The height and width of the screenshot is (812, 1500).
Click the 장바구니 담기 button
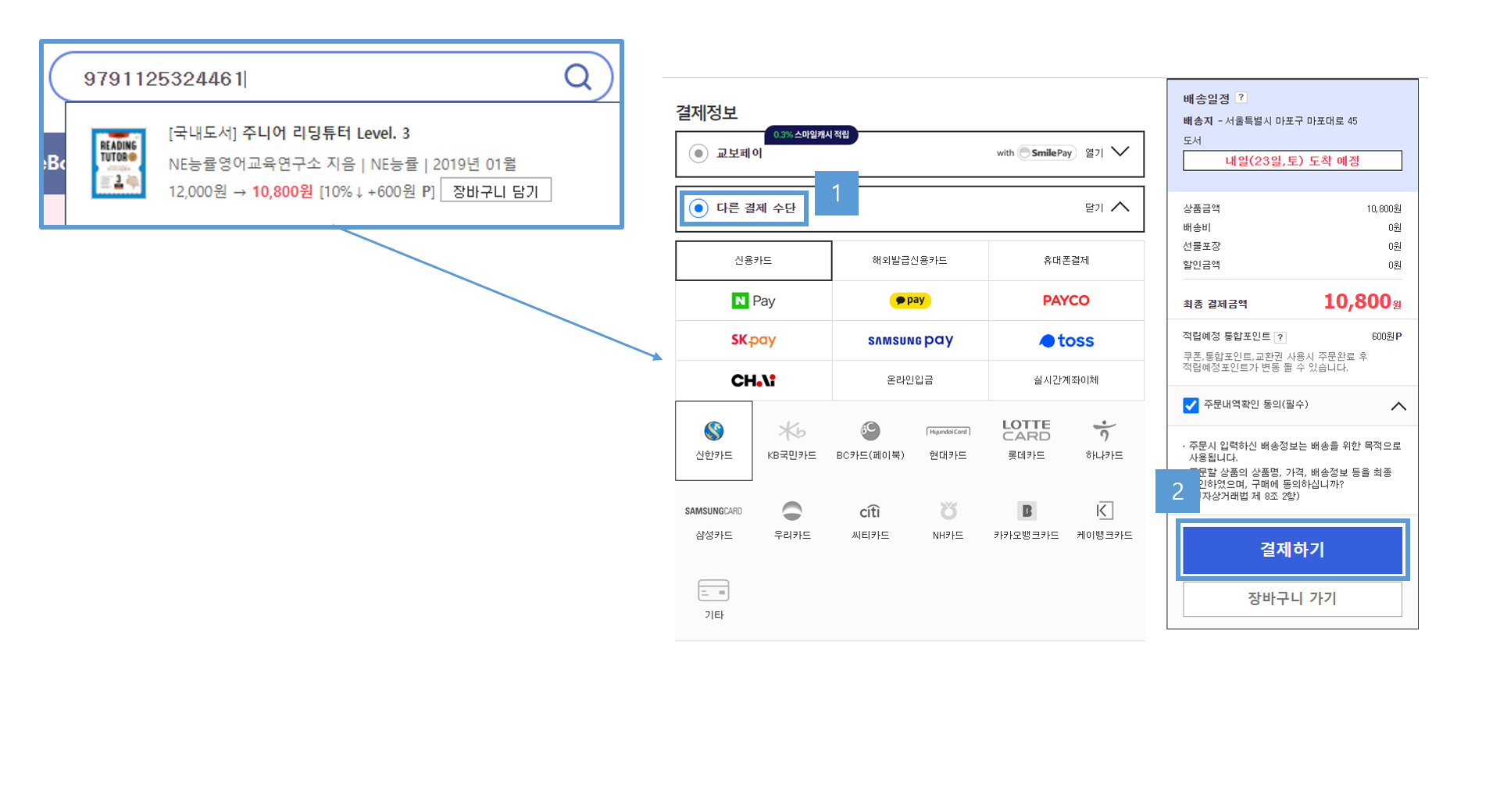point(496,191)
